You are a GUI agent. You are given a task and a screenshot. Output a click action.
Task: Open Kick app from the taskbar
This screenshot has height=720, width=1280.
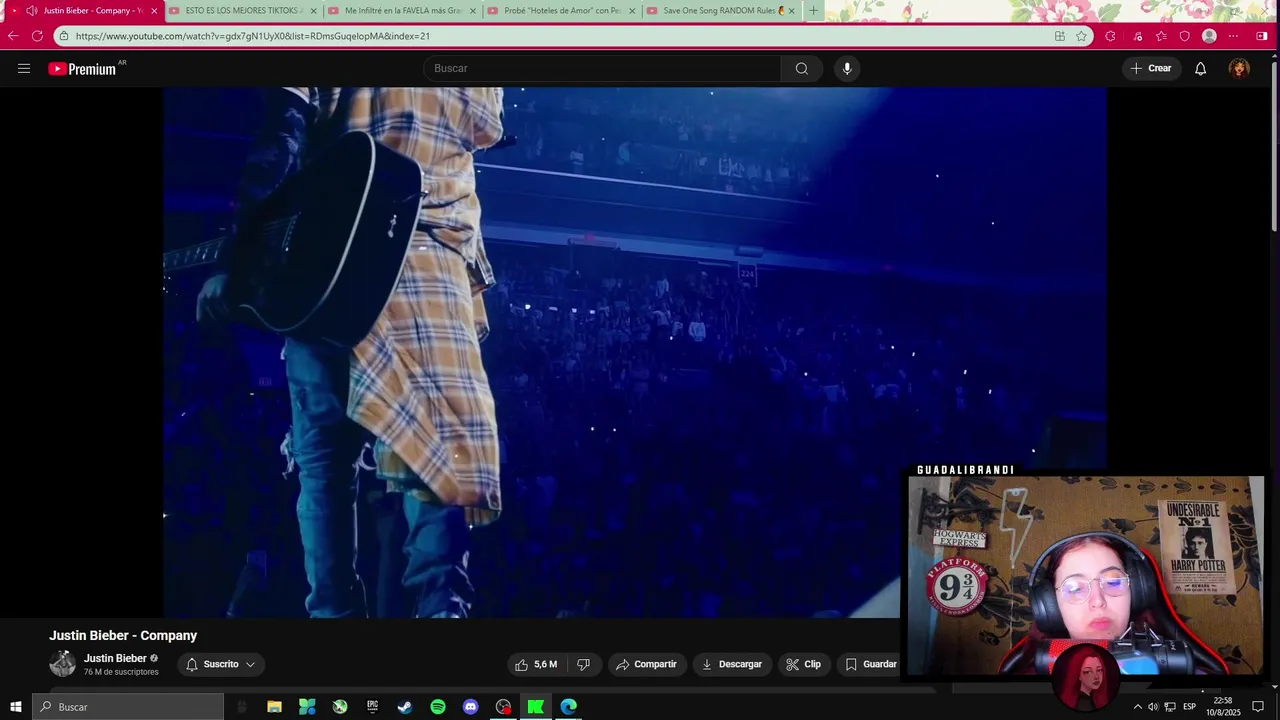coord(536,707)
